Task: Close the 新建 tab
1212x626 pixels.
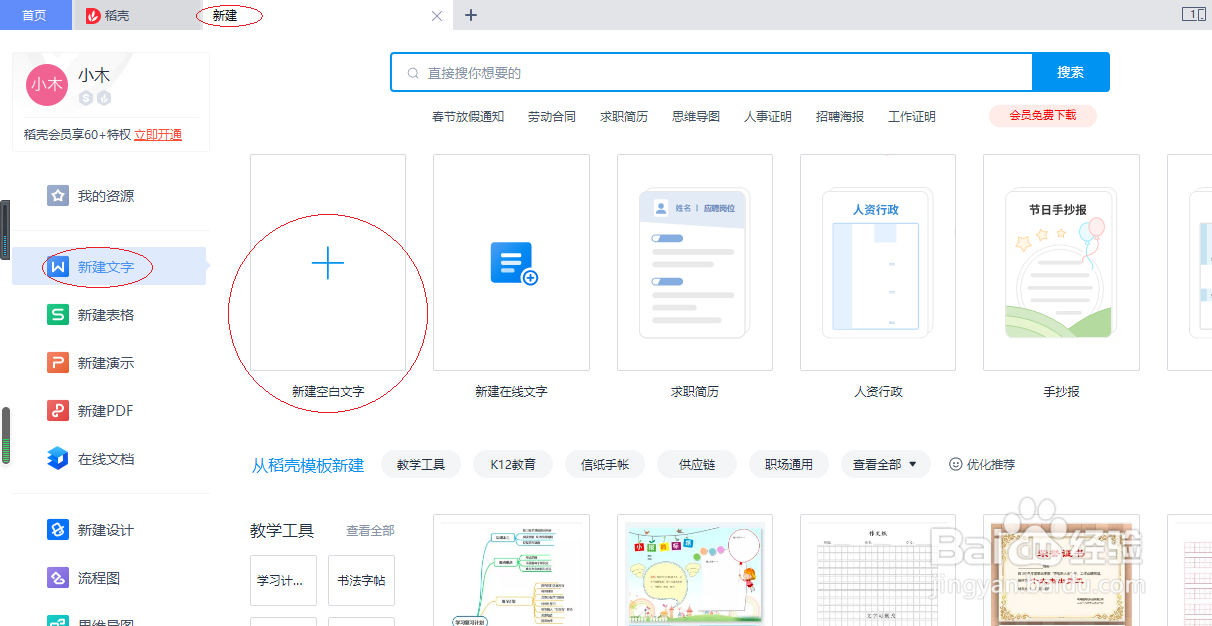Action: point(436,16)
